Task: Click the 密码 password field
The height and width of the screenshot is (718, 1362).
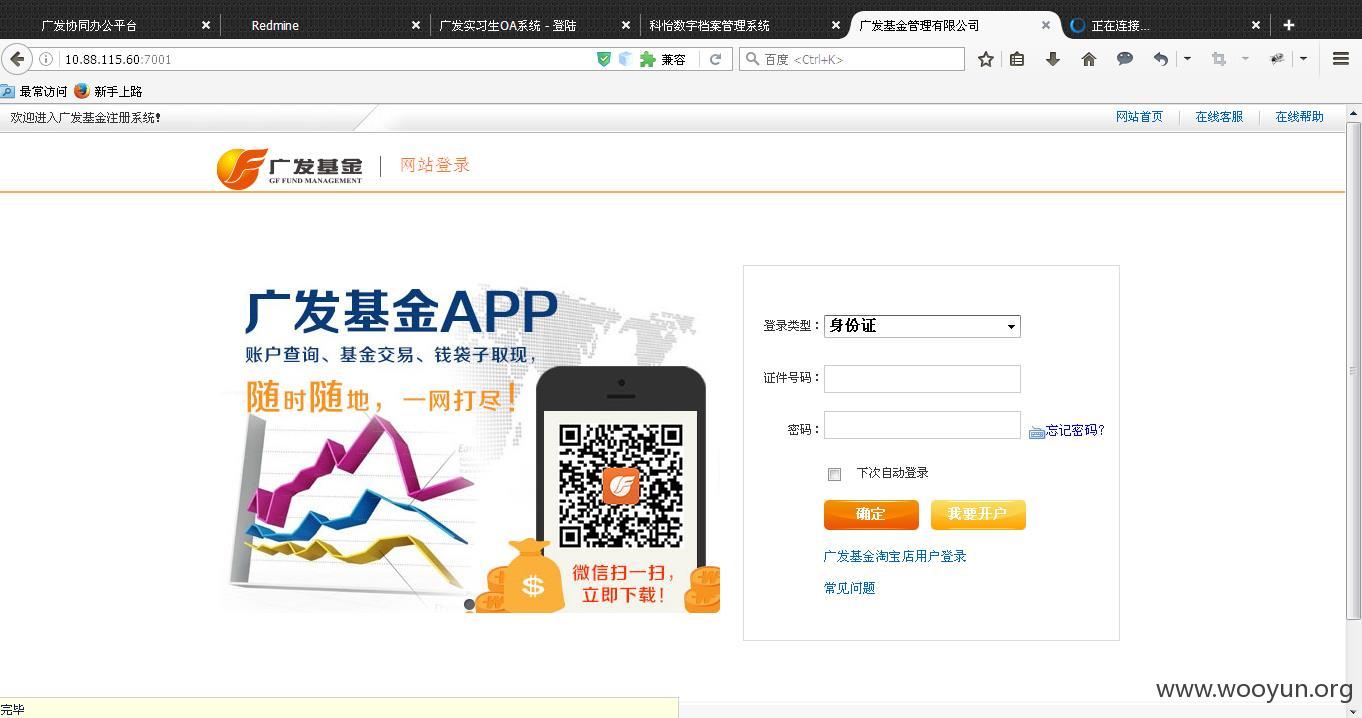Action: click(922, 425)
